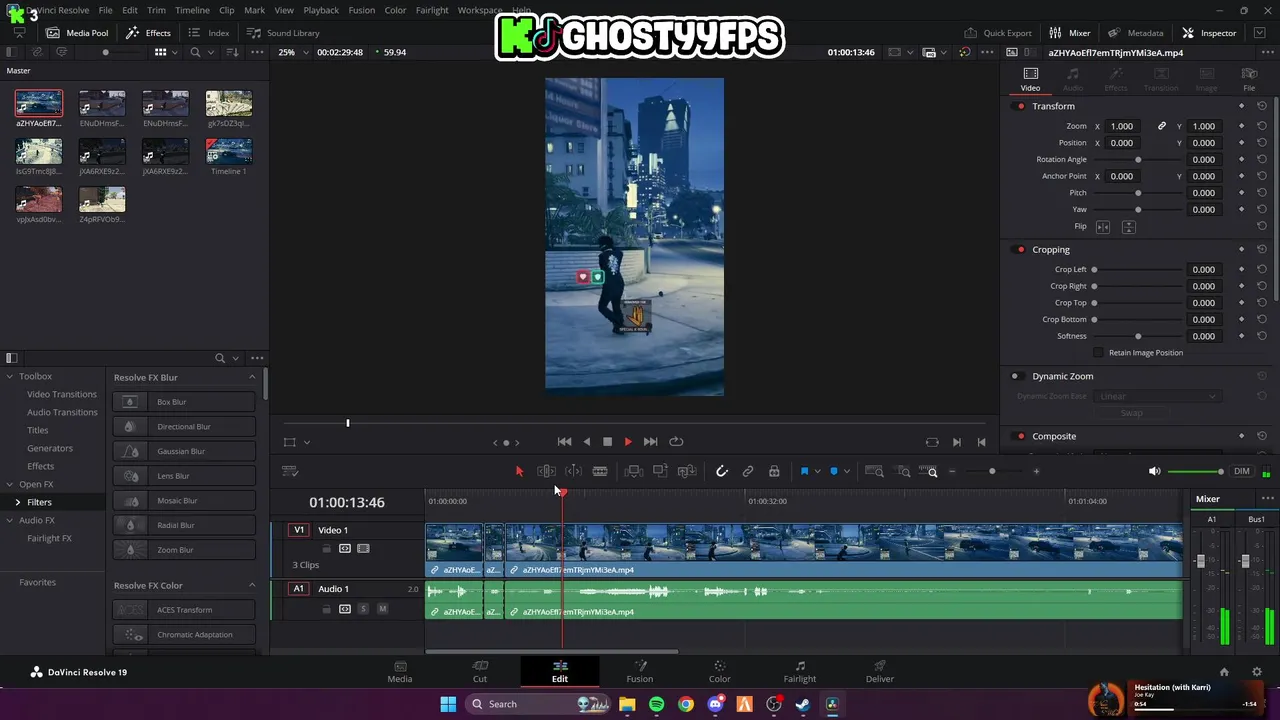Switch to the Fairlight page tab

[x=800, y=672]
